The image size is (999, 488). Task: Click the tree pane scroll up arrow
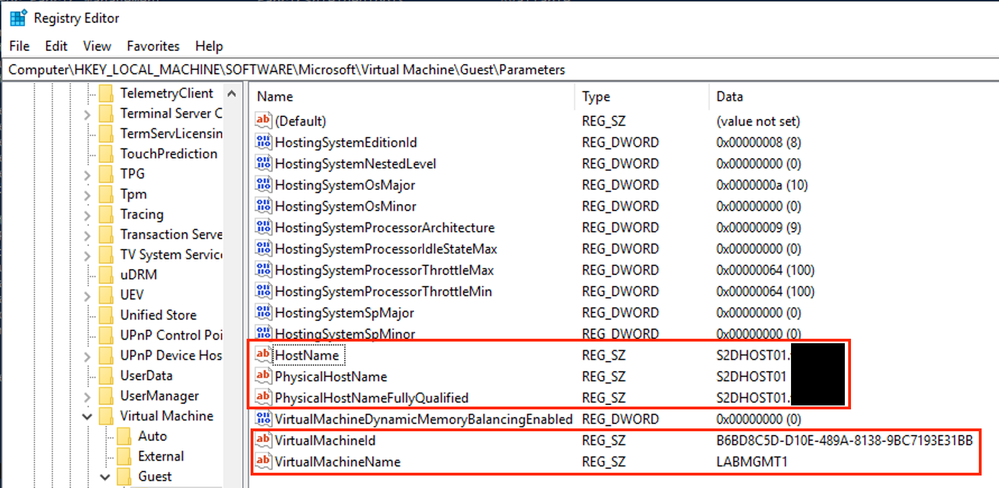coord(231,94)
